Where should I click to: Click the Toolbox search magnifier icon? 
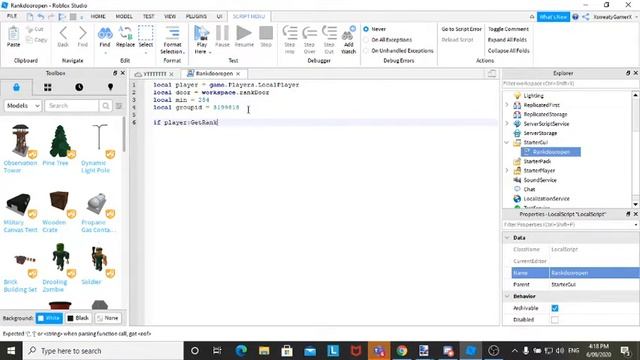pyautogui.click(x=106, y=106)
